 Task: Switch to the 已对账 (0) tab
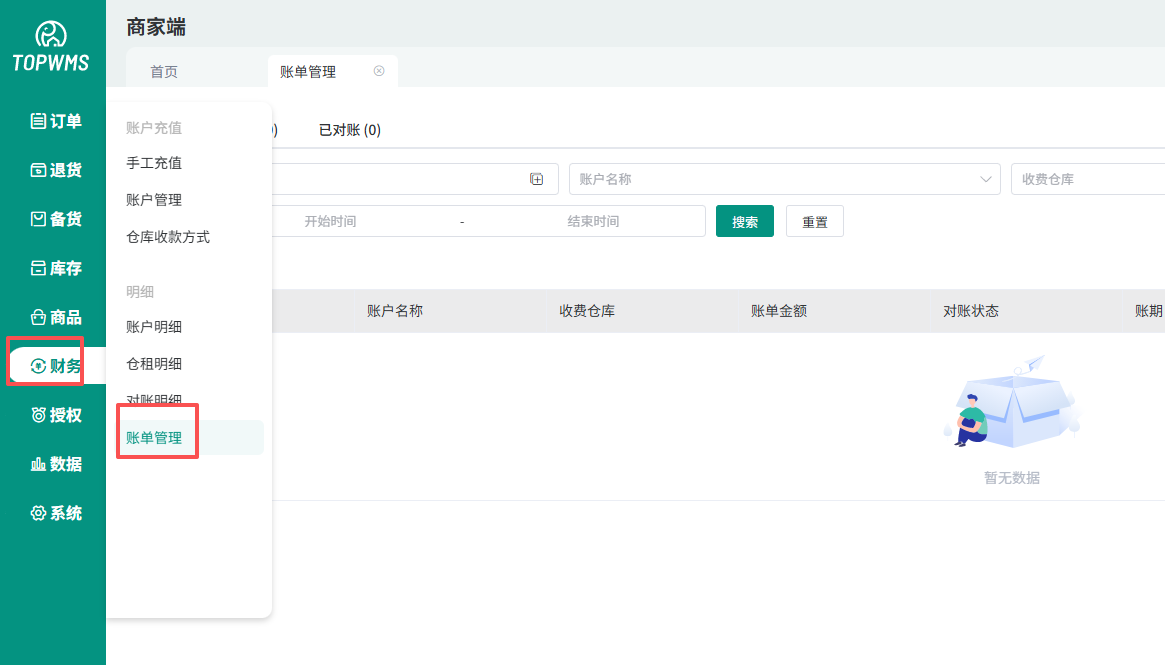point(349,130)
